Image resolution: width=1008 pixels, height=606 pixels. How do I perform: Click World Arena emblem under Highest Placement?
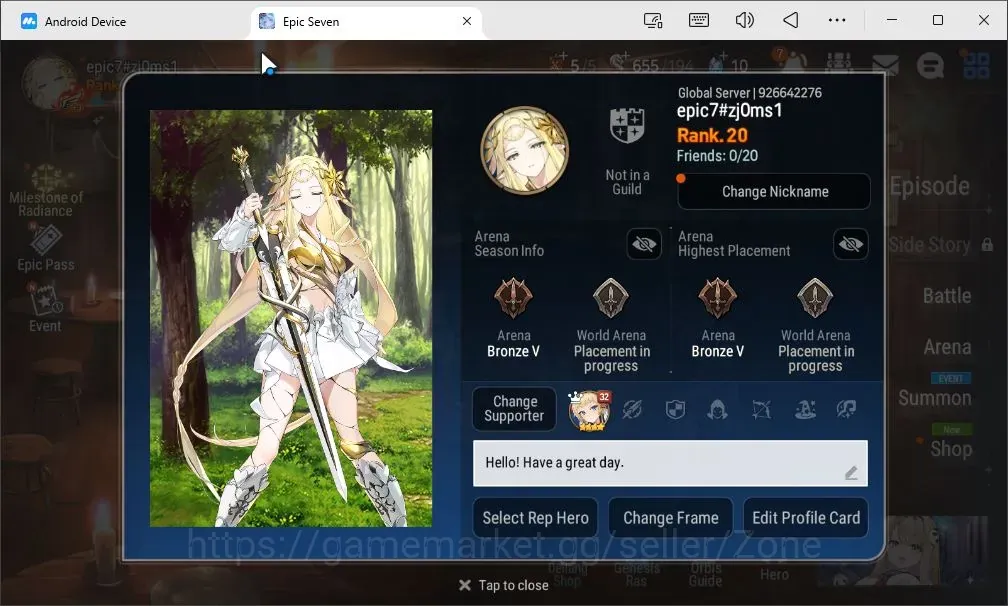click(x=815, y=298)
